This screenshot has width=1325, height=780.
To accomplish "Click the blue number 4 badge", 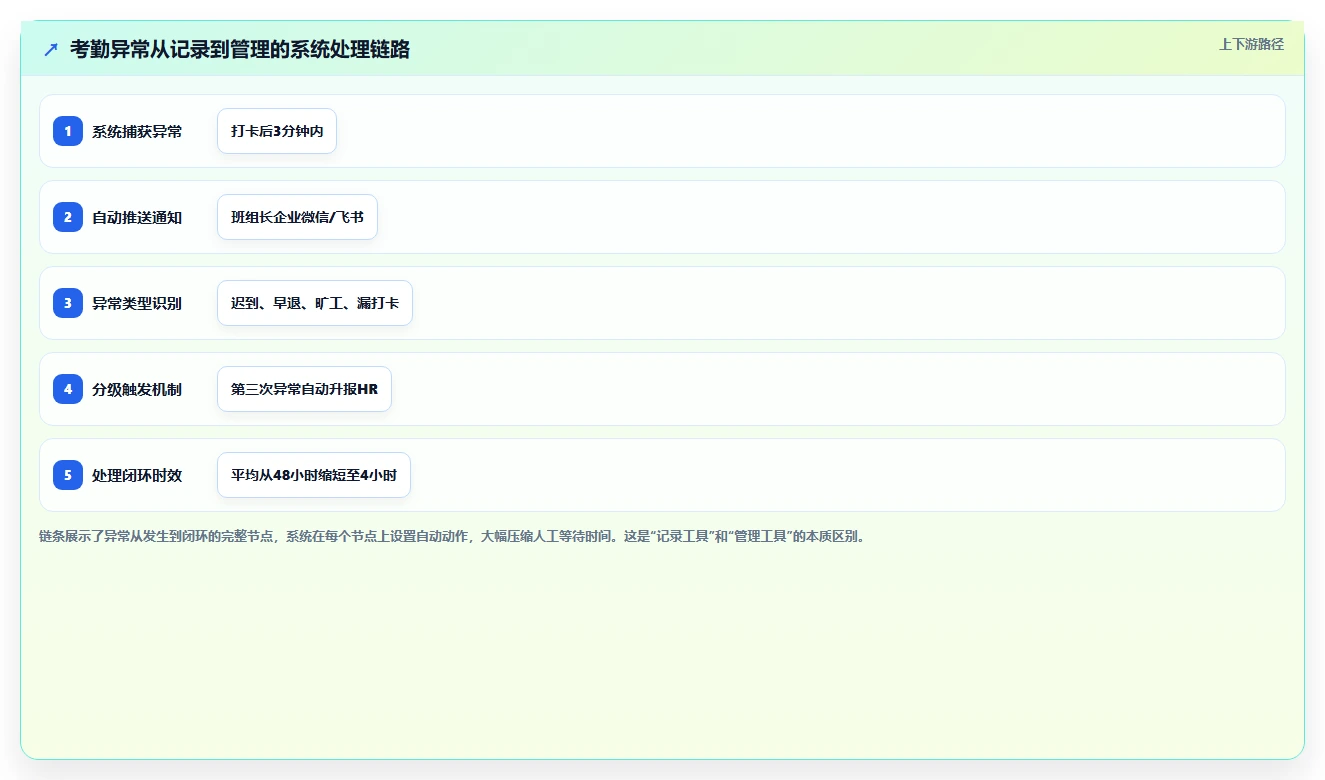I will pyautogui.click(x=68, y=389).
